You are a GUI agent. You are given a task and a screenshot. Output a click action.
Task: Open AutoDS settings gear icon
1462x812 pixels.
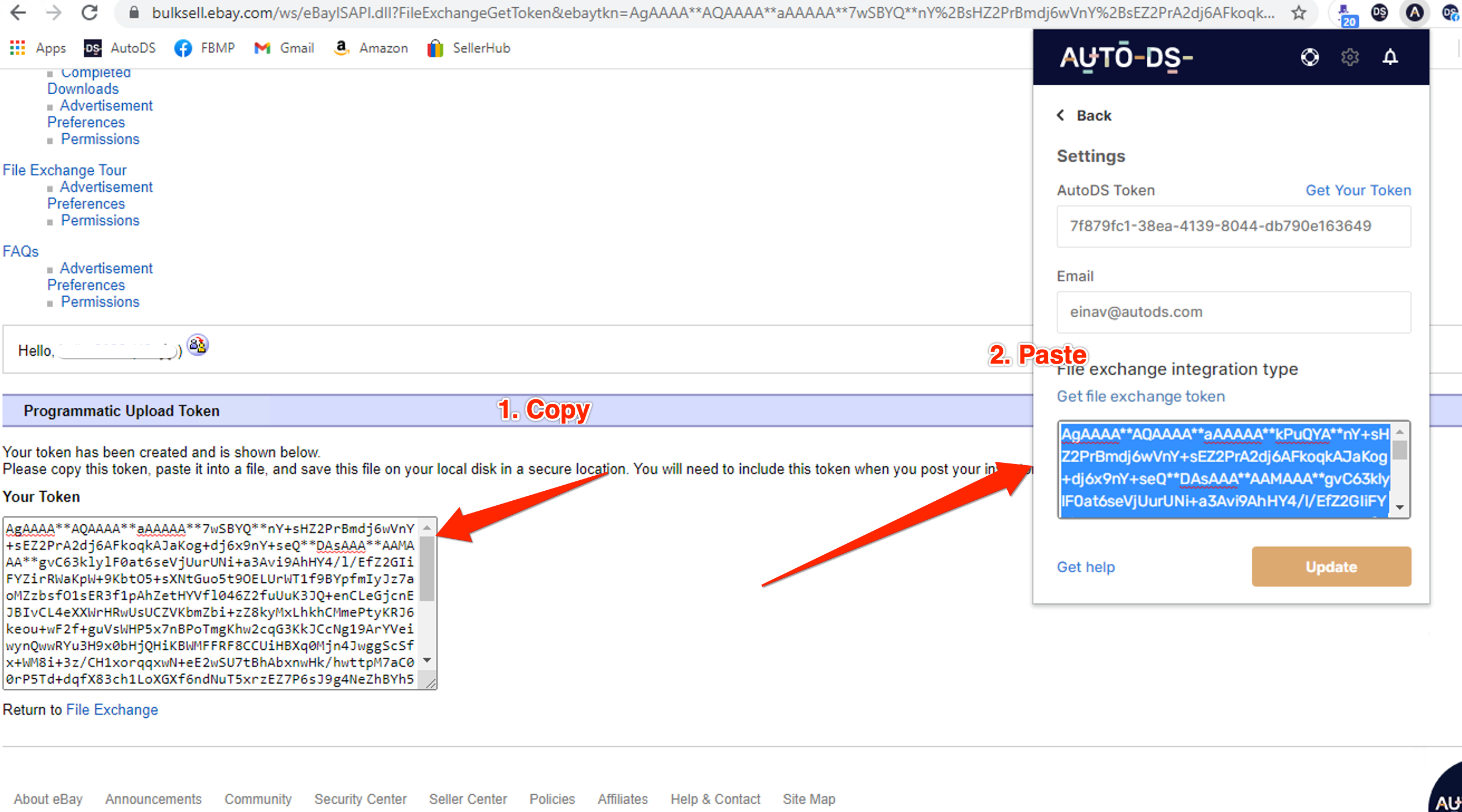[1350, 57]
